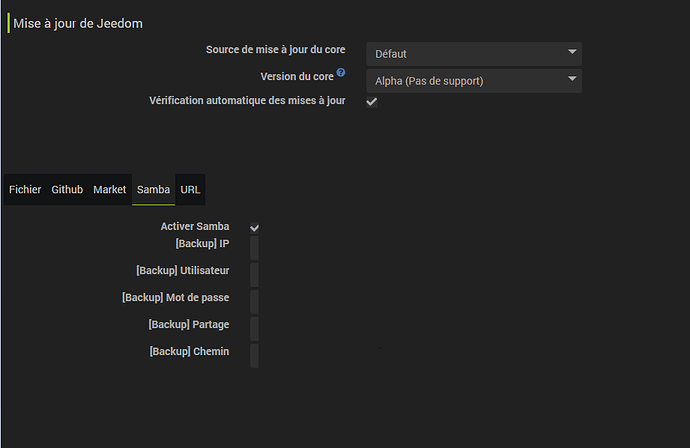Click the 'Vérification automatique des mises à jour' label
Image resolution: width=690 pixels, height=448 pixels.
(247, 101)
